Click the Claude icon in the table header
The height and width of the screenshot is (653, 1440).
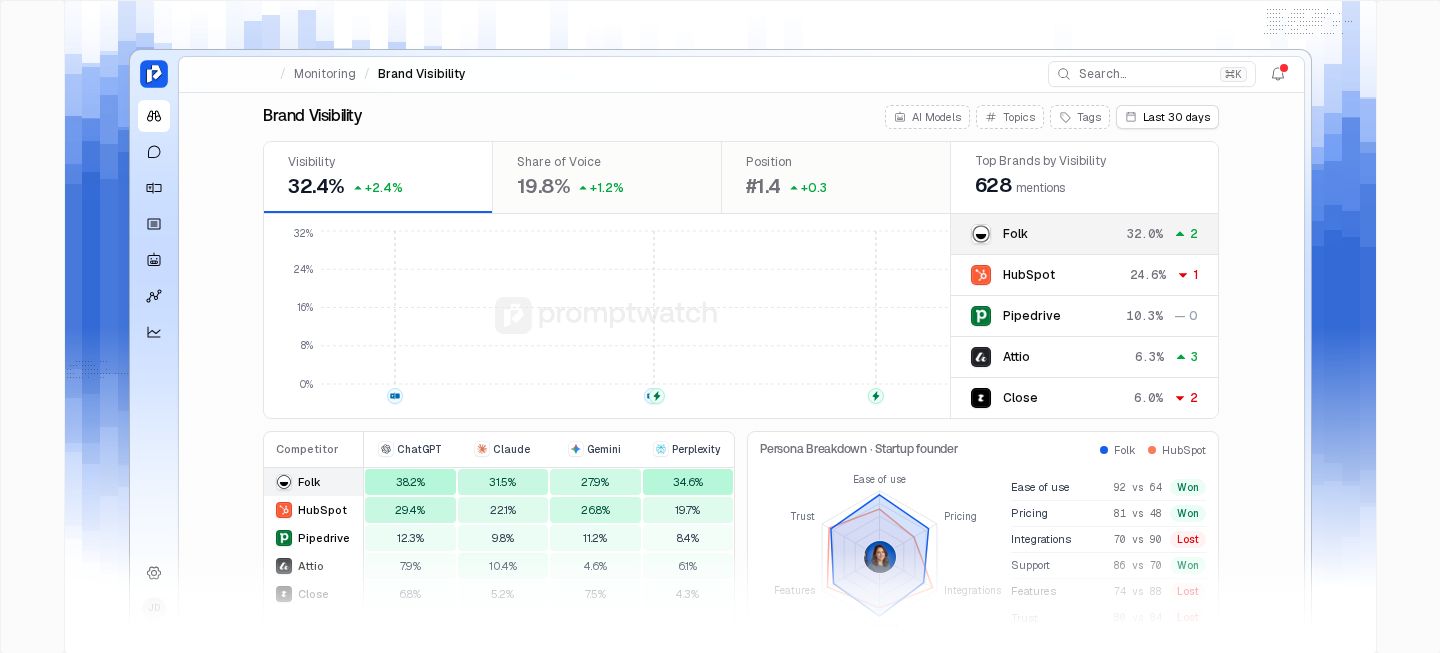(482, 450)
